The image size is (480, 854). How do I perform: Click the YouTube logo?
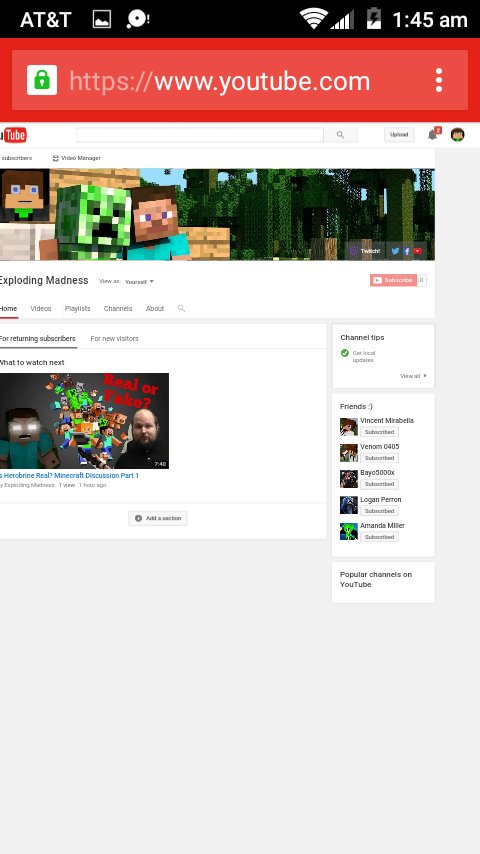[x=13, y=135]
